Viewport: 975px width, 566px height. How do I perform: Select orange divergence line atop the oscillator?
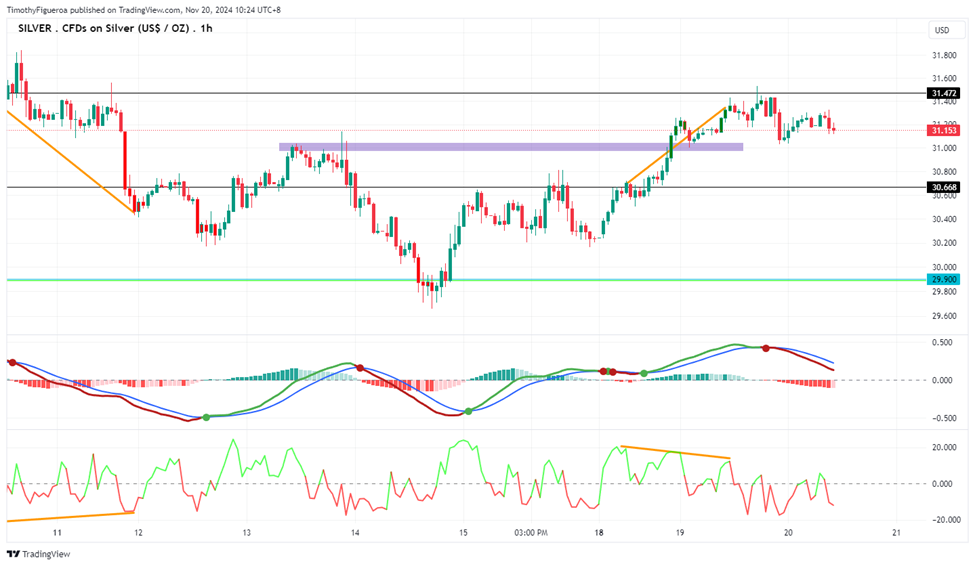(675, 452)
